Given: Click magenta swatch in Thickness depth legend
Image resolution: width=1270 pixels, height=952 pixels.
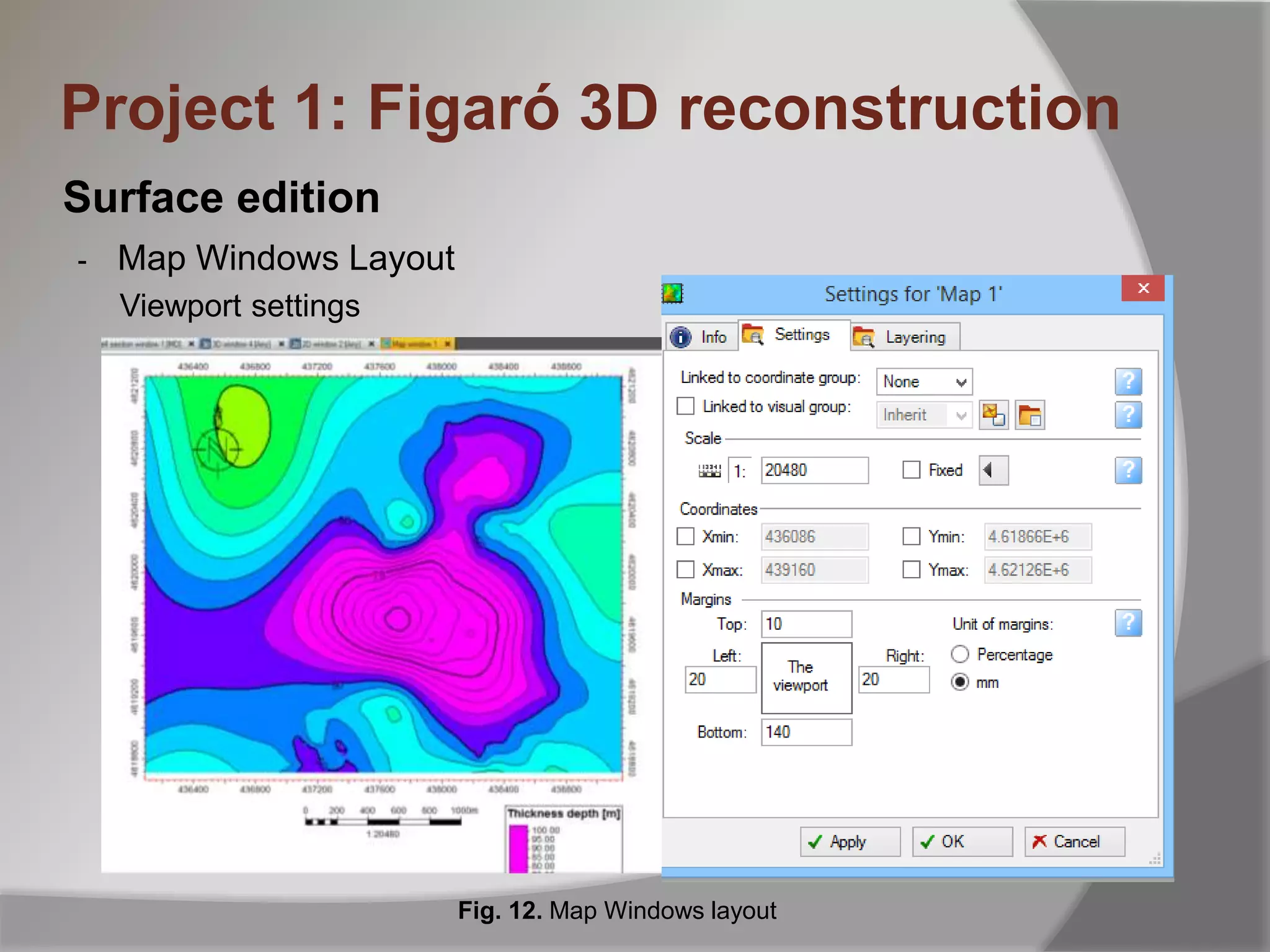Looking at the screenshot, I should [518, 848].
